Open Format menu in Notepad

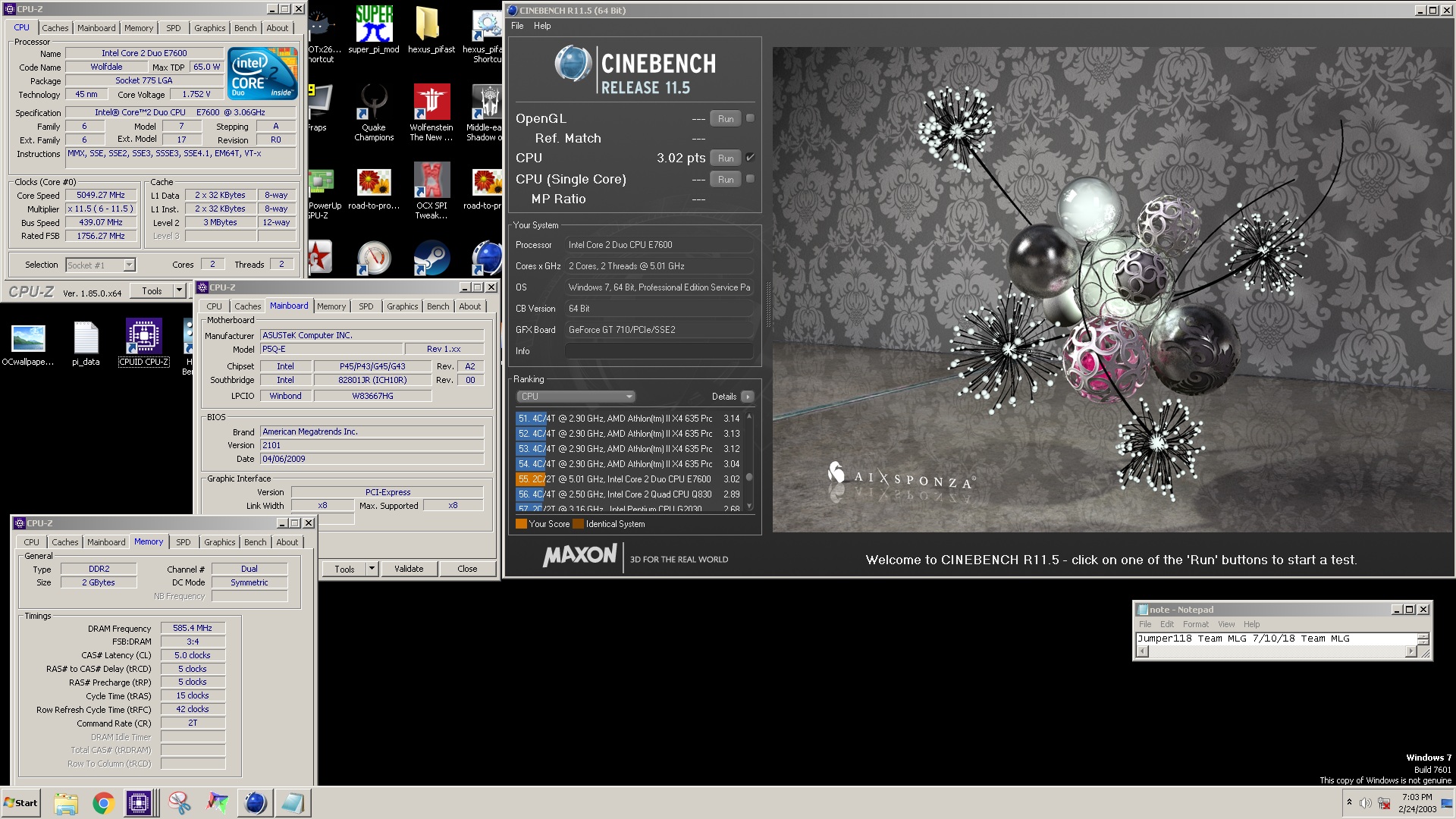(x=1196, y=624)
